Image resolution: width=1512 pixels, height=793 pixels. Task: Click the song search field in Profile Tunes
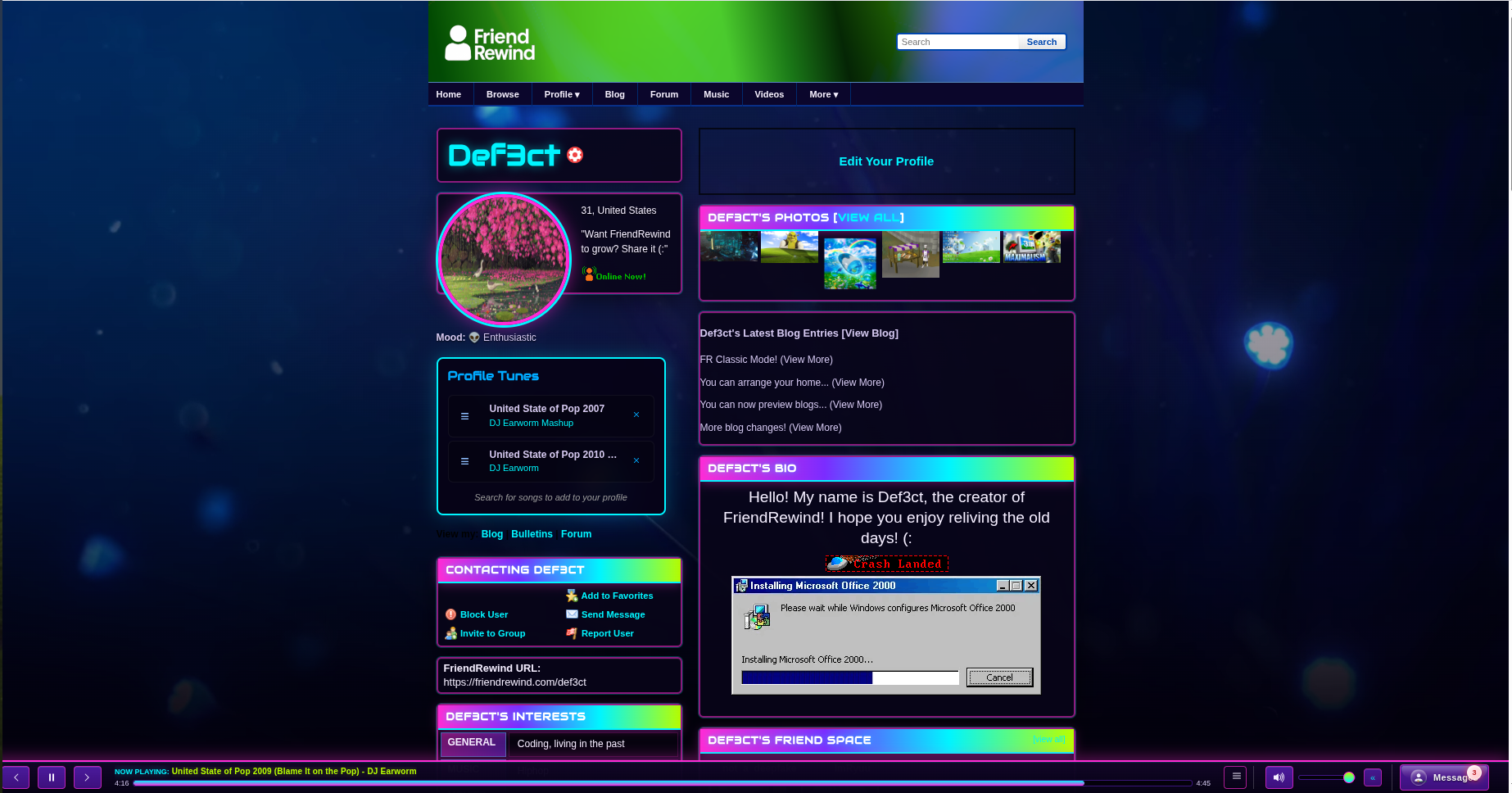click(x=550, y=497)
